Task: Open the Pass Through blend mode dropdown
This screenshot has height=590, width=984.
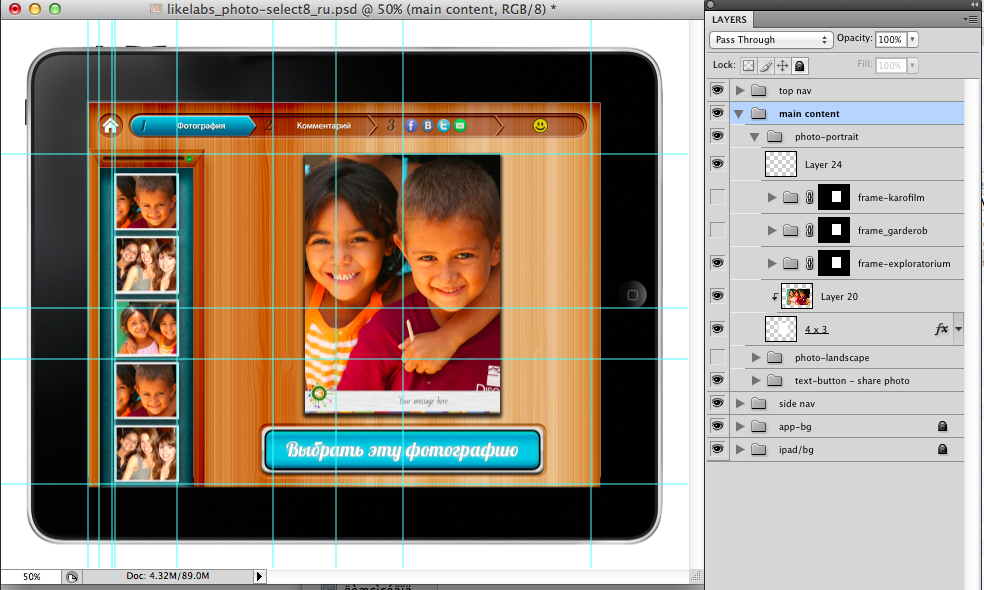Action: [x=771, y=40]
